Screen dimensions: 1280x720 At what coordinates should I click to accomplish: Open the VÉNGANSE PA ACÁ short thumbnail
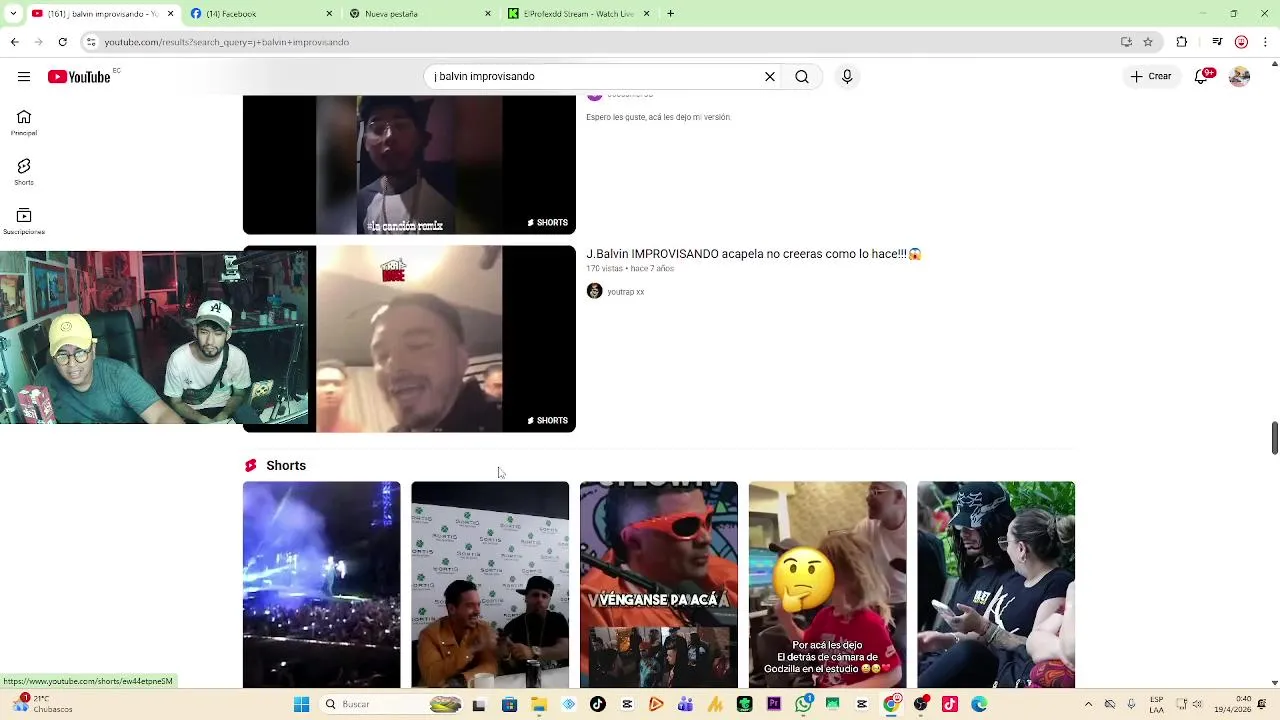pos(659,585)
